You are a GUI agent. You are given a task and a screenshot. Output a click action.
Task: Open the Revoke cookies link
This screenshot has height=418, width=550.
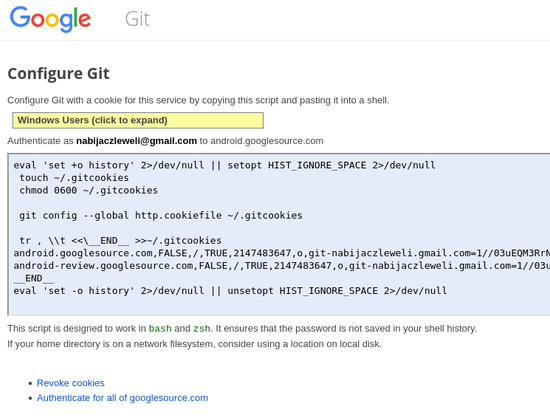[71, 383]
